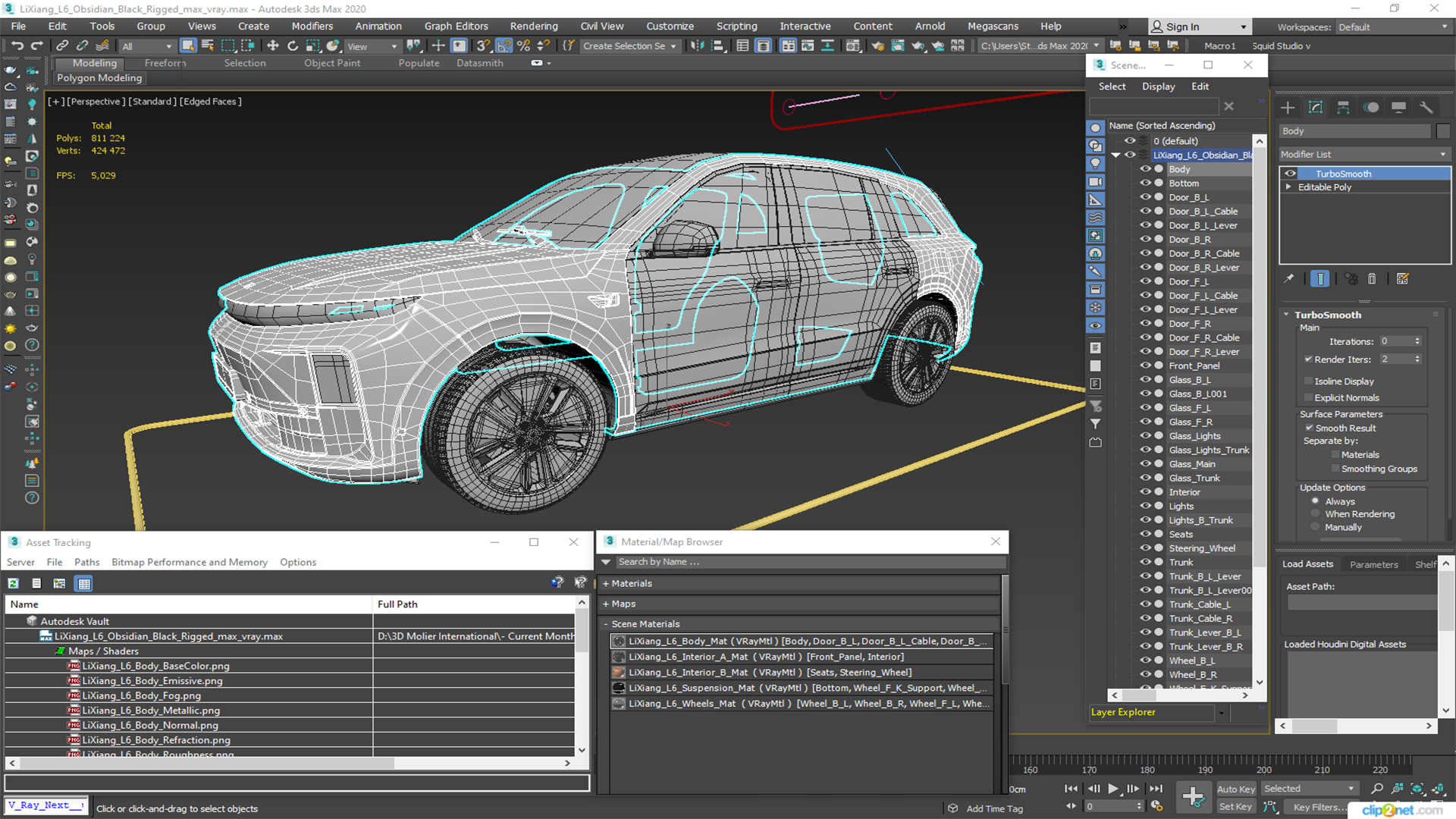This screenshot has width=1456, height=819.
Task: Open the Graph Editors menu
Action: tap(457, 26)
